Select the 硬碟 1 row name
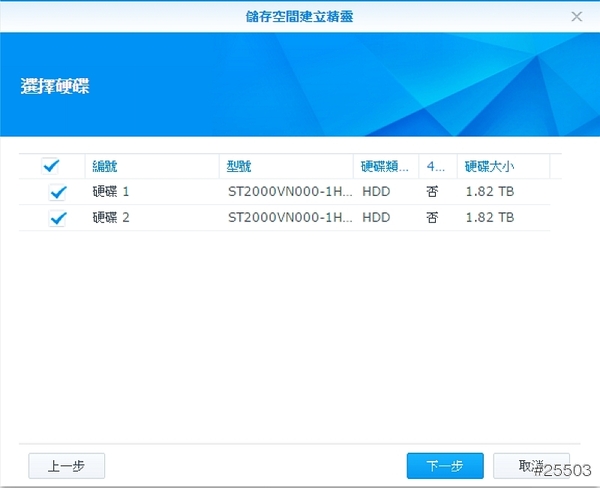Image resolution: width=600 pixels, height=488 pixels. click(x=111, y=191)
